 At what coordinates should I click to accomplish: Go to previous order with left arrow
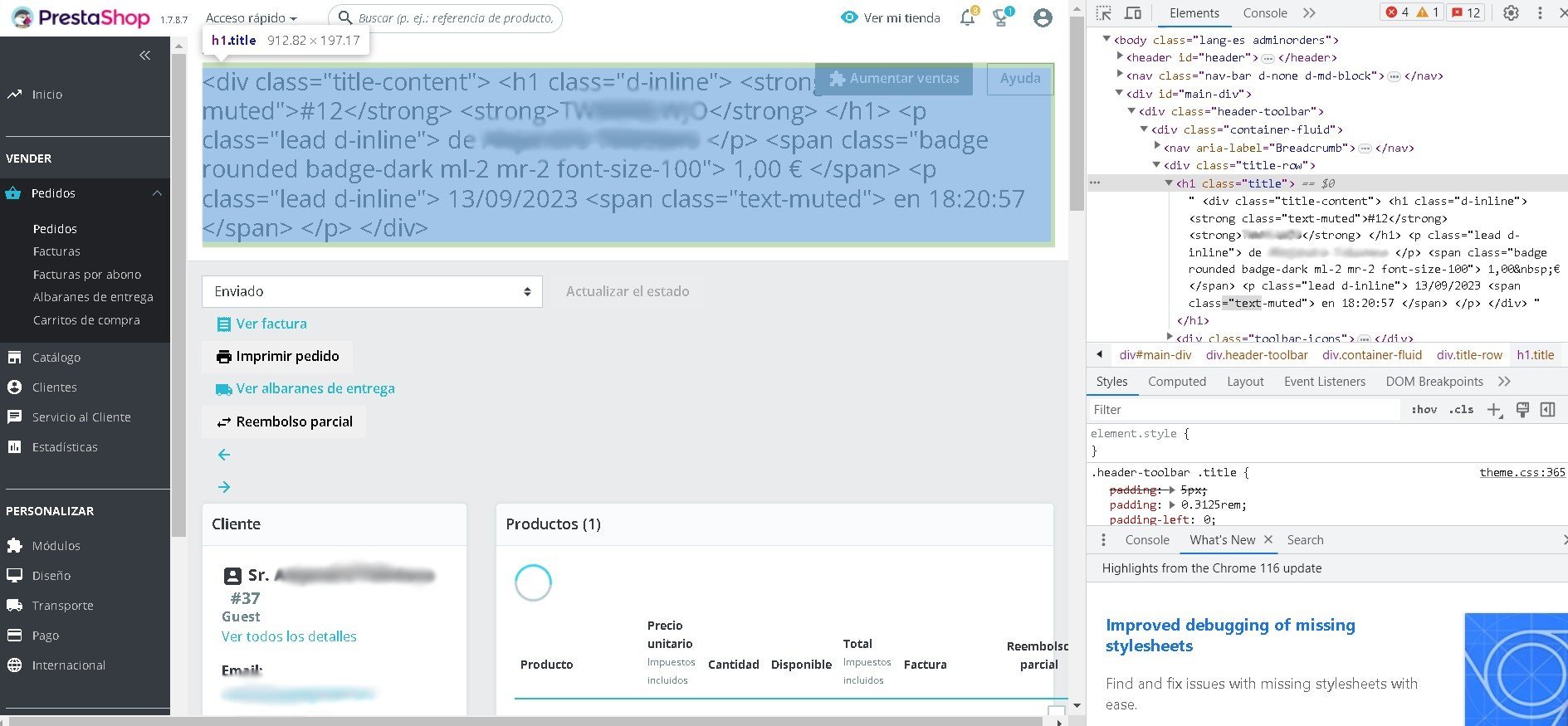[224, 455]
